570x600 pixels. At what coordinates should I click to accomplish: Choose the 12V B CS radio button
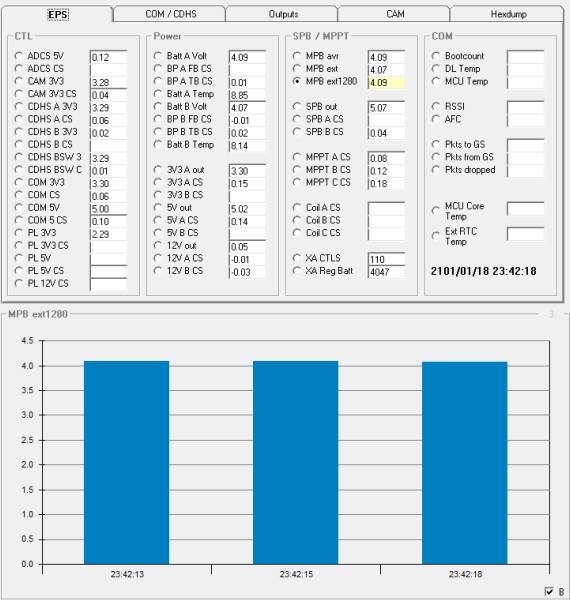tap(158, 271)
